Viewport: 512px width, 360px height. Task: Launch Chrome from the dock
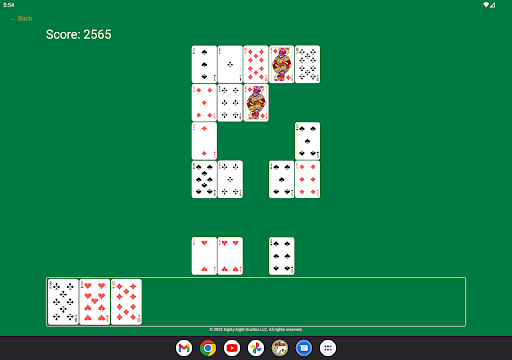pos(208,348)
